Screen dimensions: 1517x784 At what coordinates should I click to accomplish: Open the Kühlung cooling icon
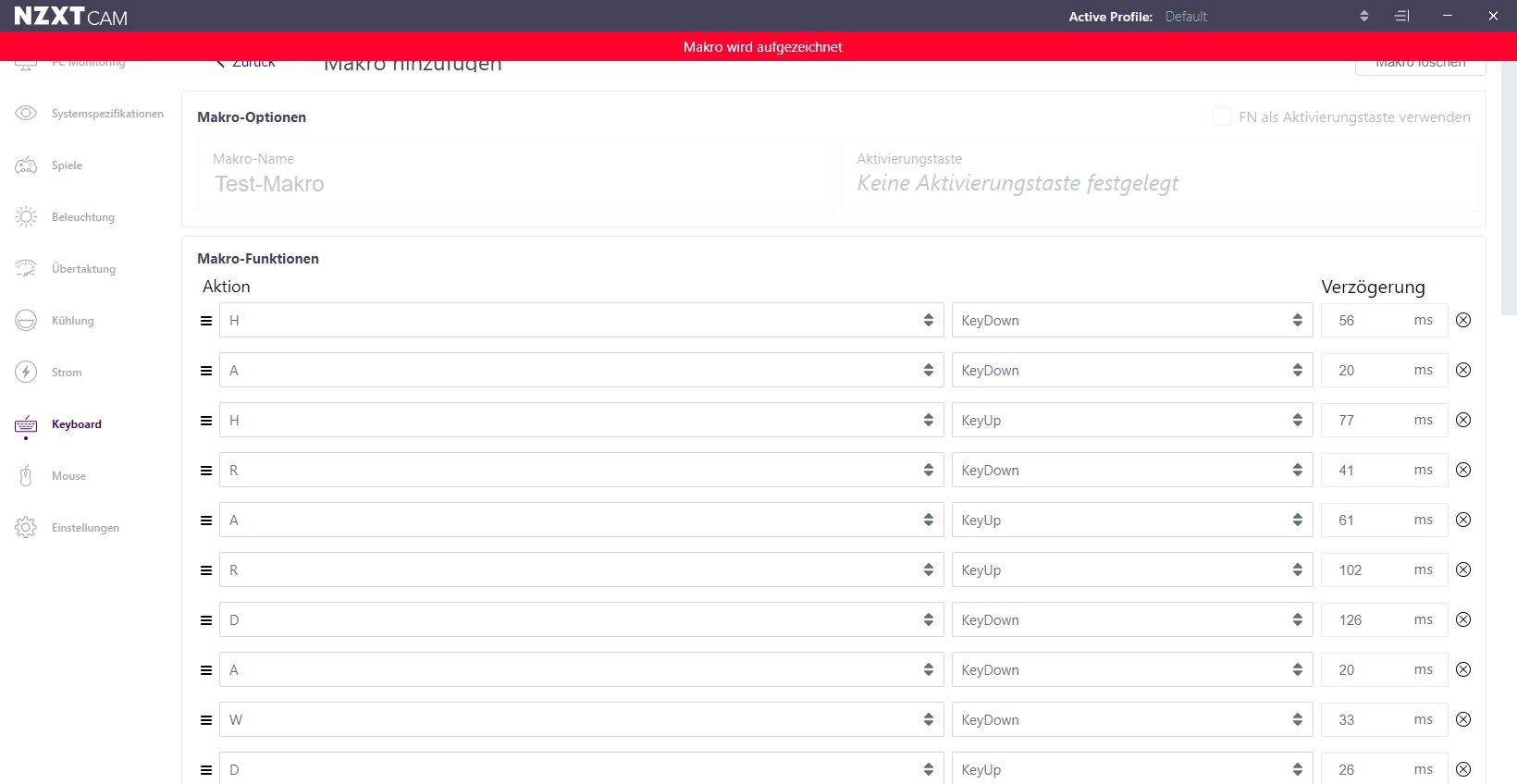[x=26, y=321]
